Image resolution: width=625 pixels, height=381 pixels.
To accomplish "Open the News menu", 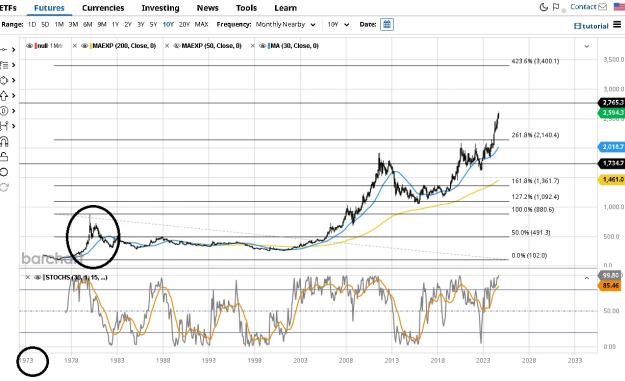I will pyautogui.click(x=208, y=8).
